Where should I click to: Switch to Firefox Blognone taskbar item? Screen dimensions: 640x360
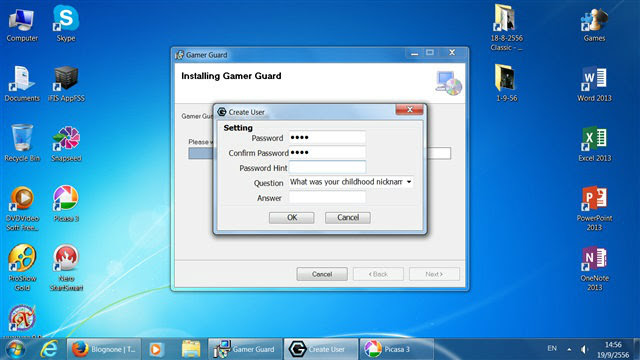[x=104, y=349]
